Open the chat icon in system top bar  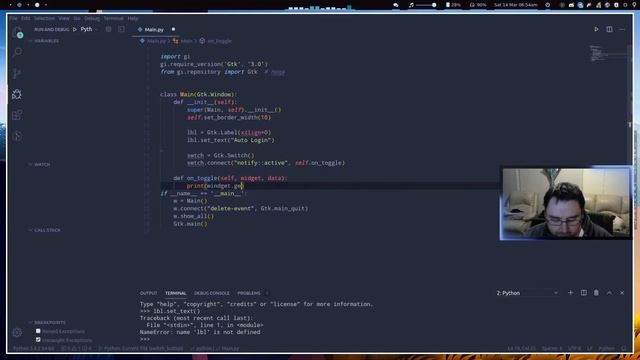(396, 5)
